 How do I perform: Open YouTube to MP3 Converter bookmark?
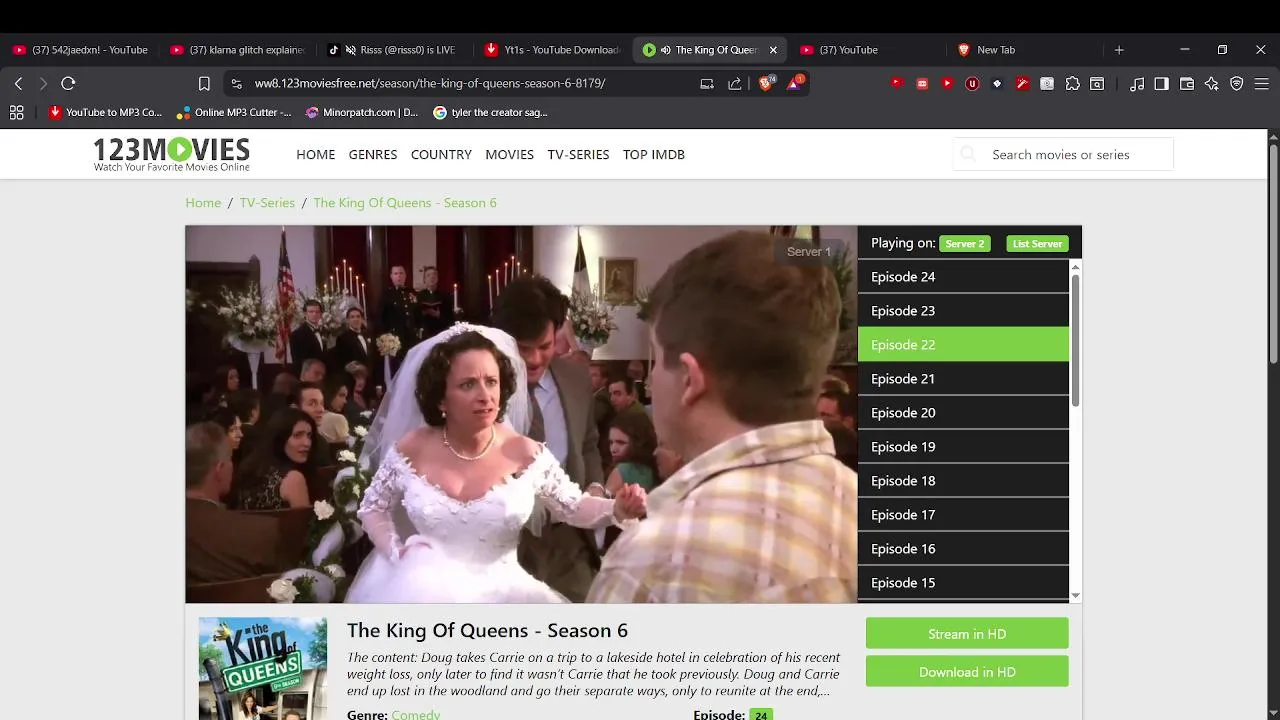pyautogui.click(x=105, y=113)
